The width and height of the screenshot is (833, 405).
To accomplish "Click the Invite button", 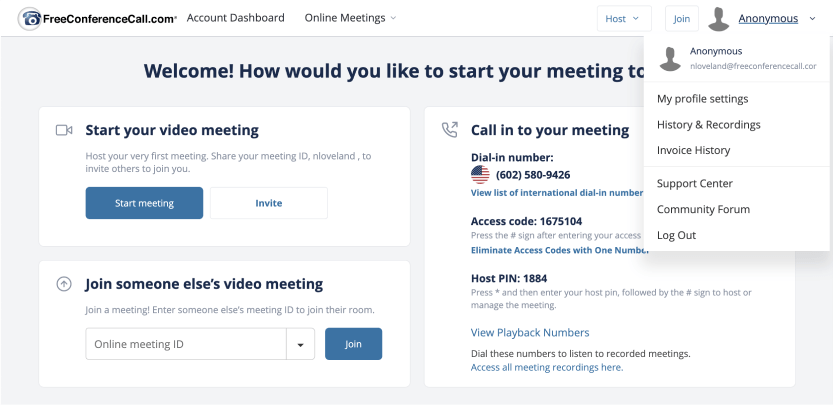I will pyautogui.click(x=269, y=203).
